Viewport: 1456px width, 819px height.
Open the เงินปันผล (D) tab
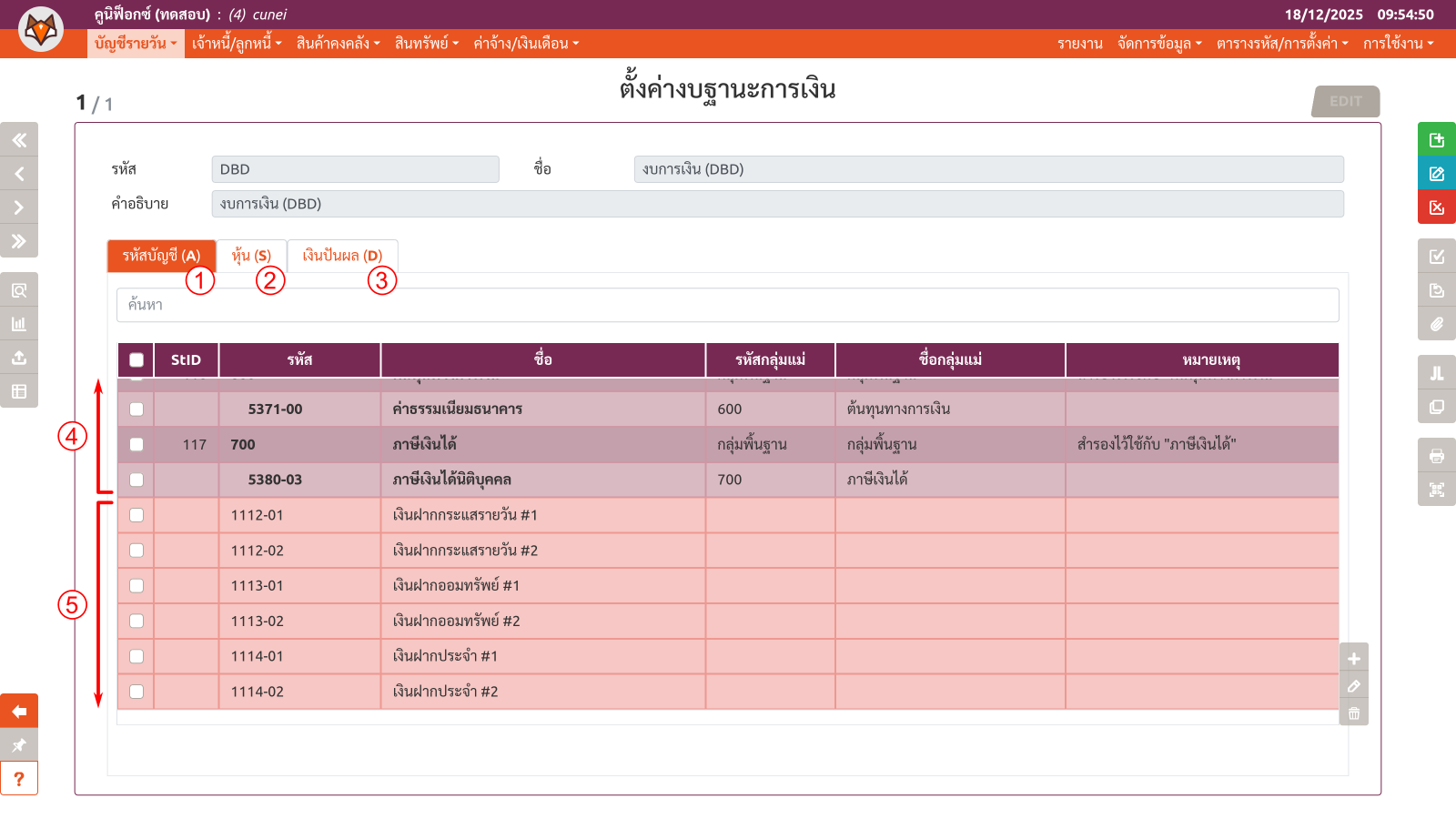pos(342,256)
